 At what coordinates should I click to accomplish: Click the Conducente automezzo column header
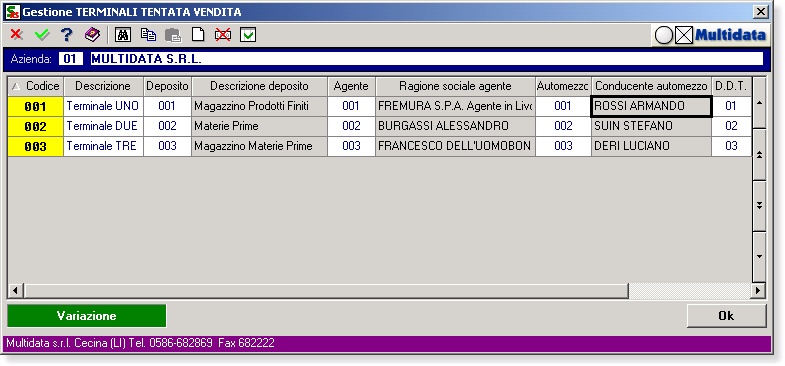[651, 86]
